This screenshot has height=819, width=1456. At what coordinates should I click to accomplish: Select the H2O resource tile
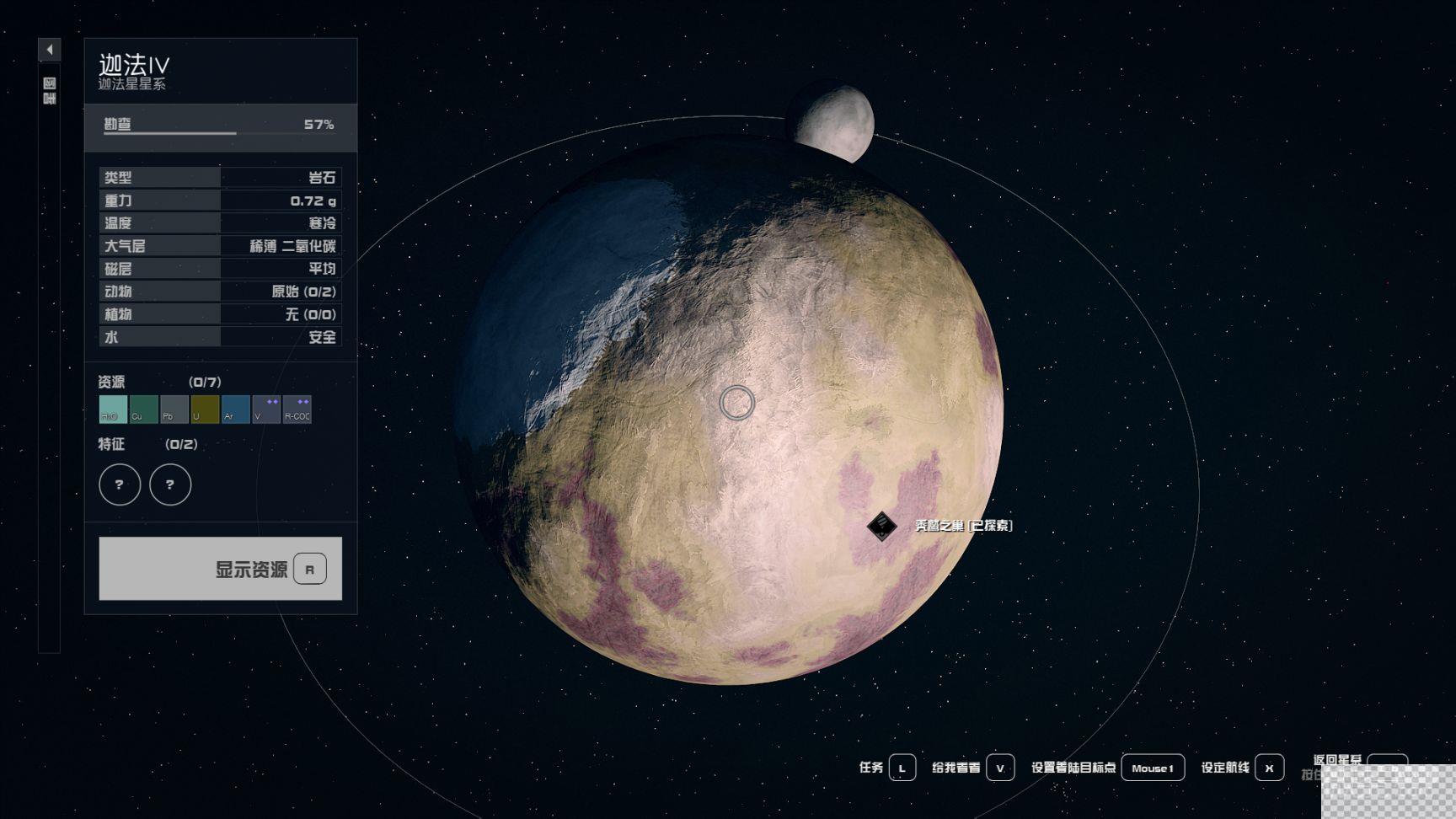[x=113, y=409]
